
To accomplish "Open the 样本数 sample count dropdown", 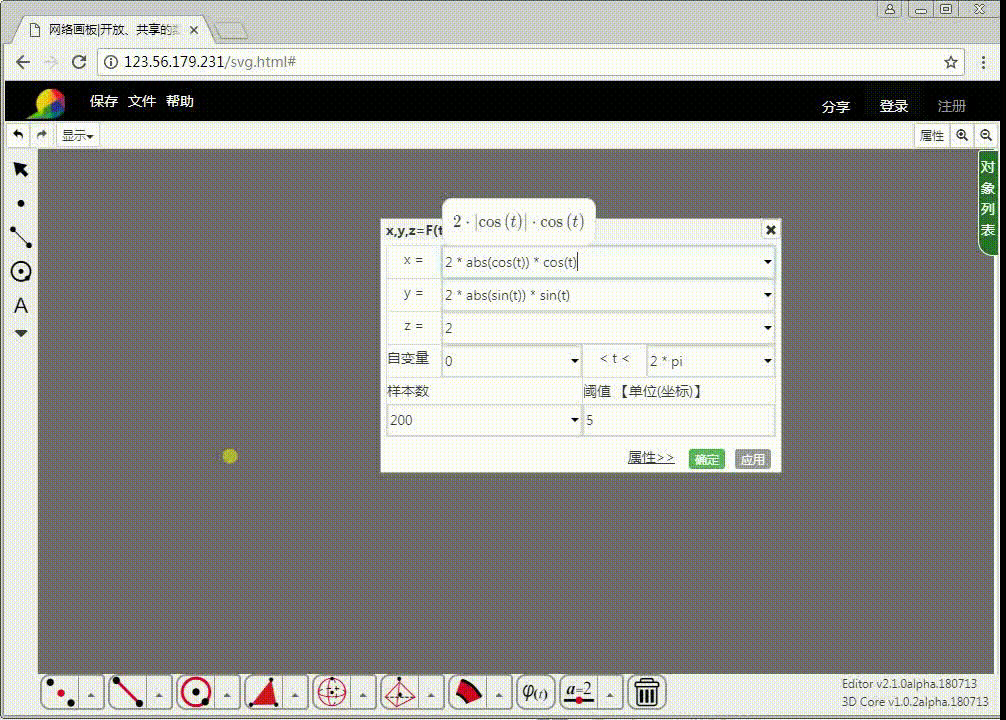I will click(575, 420).
